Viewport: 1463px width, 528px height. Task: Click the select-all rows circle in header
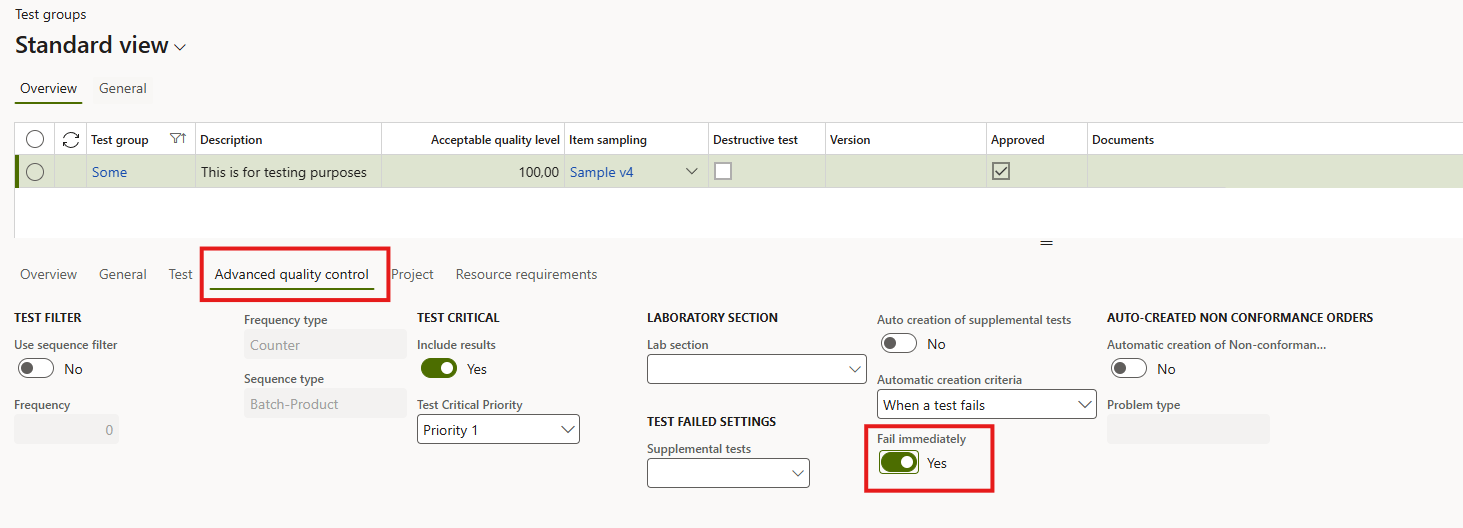pyautogui.click(x=35, y=140)
